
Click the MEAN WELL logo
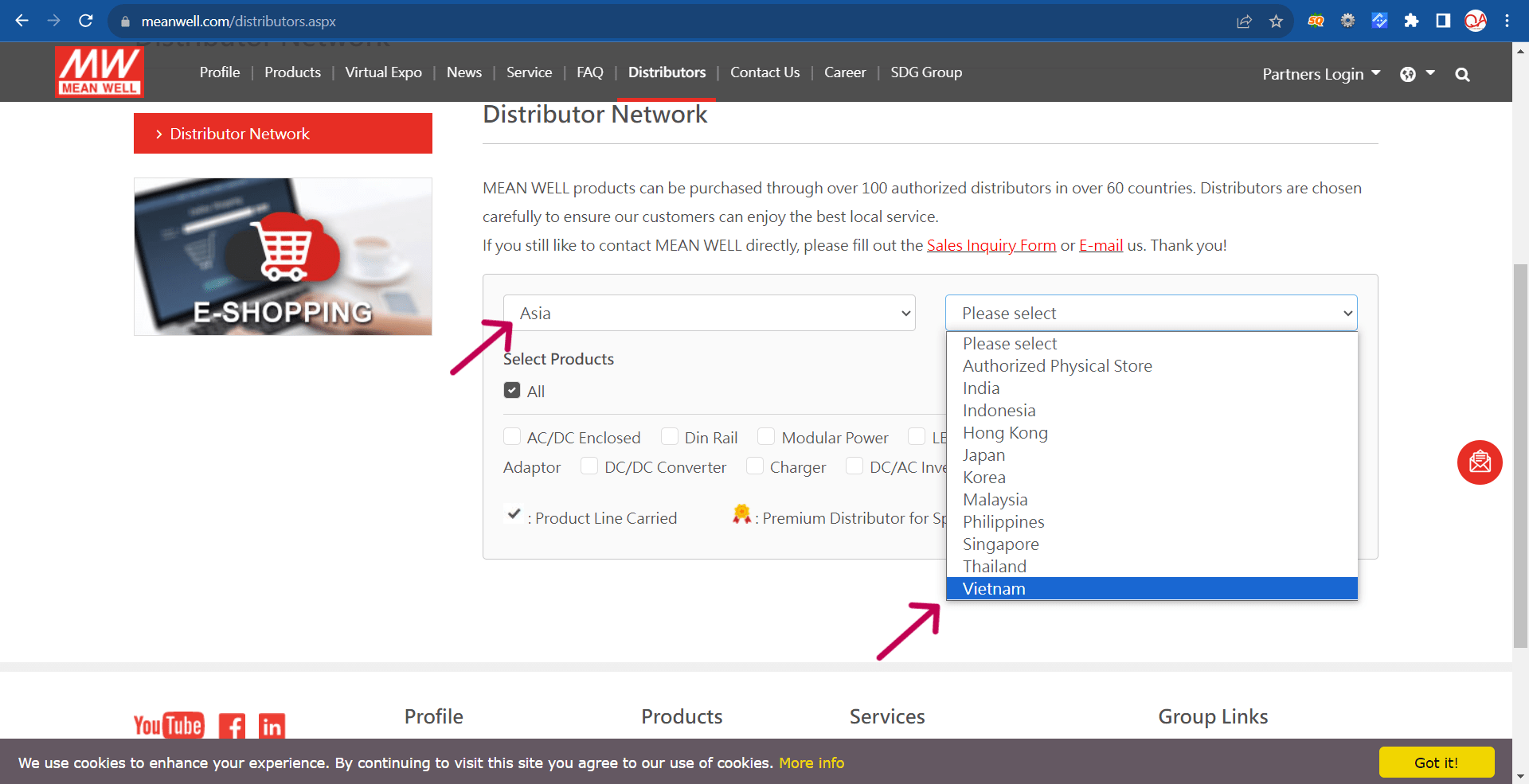[x=100, y=72]
